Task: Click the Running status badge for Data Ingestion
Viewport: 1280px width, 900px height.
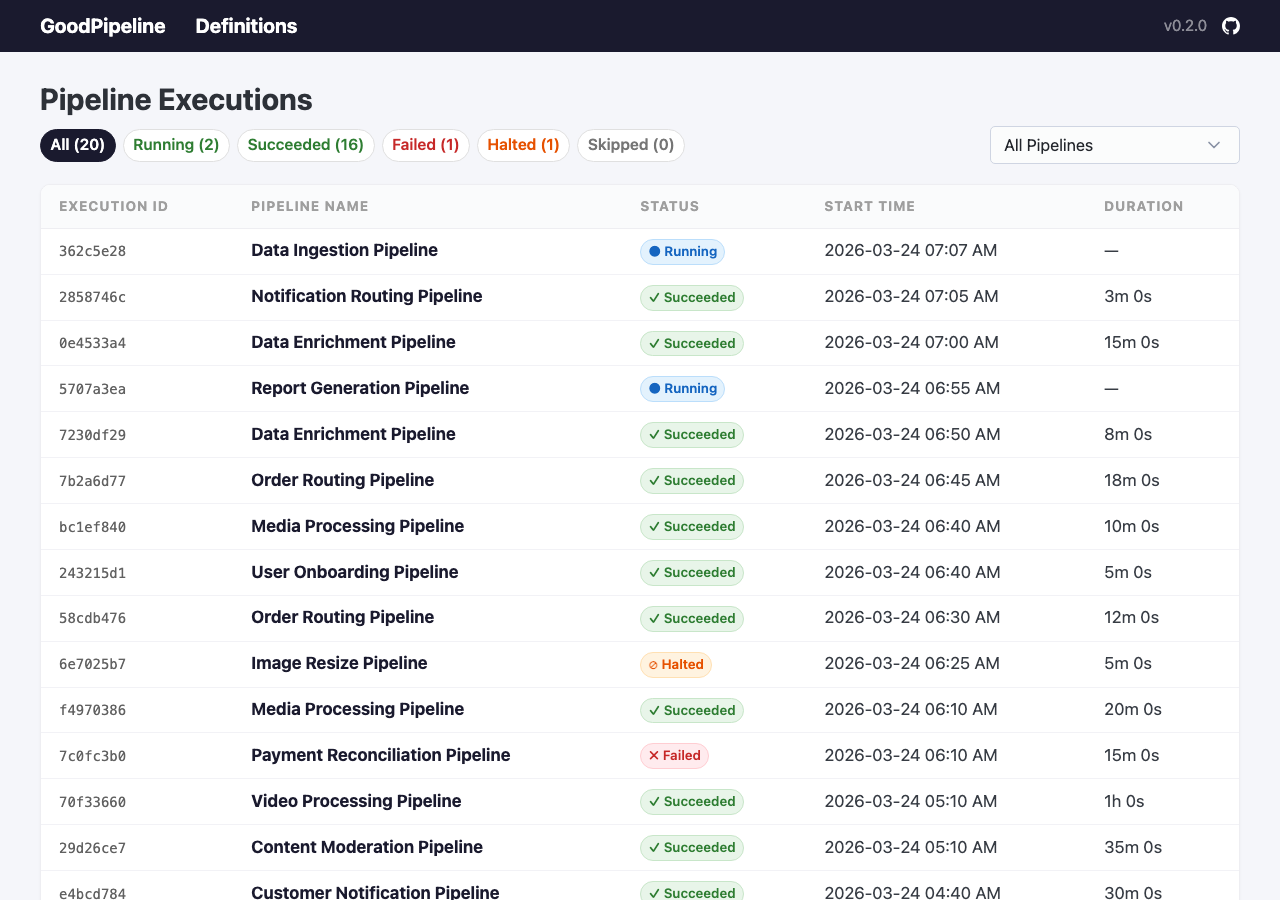Action: 682,252
